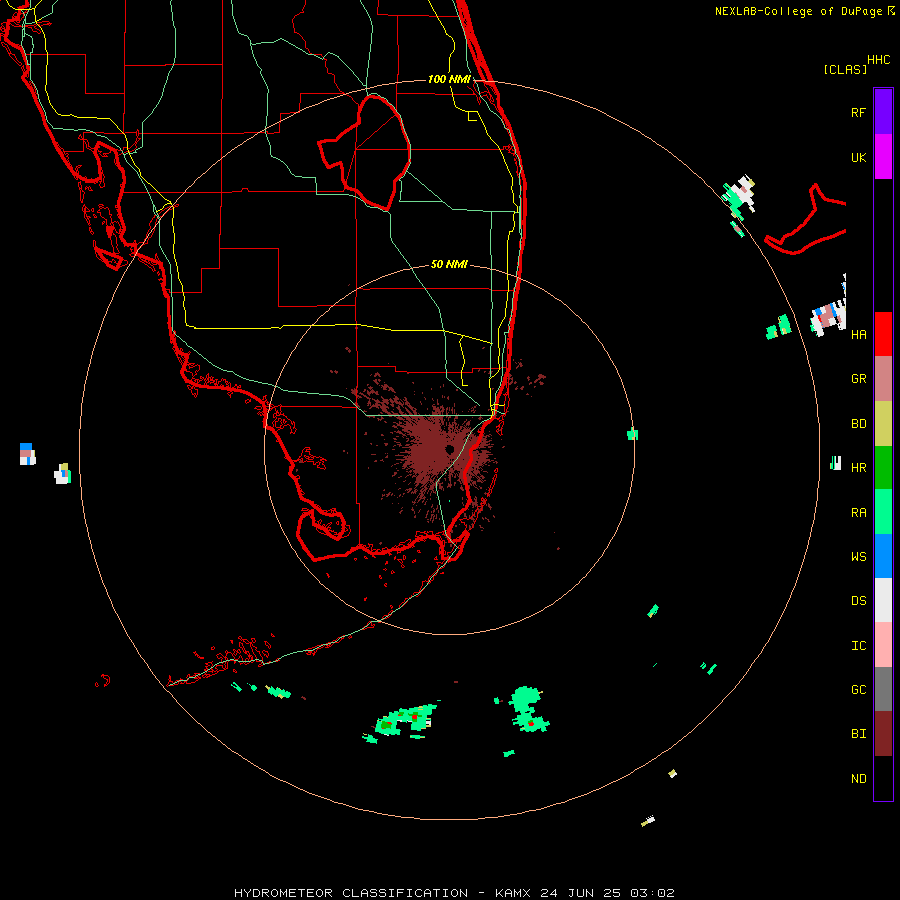Click the black radar site dot
This screenshot has height=900, width=900.
(449, 449)
